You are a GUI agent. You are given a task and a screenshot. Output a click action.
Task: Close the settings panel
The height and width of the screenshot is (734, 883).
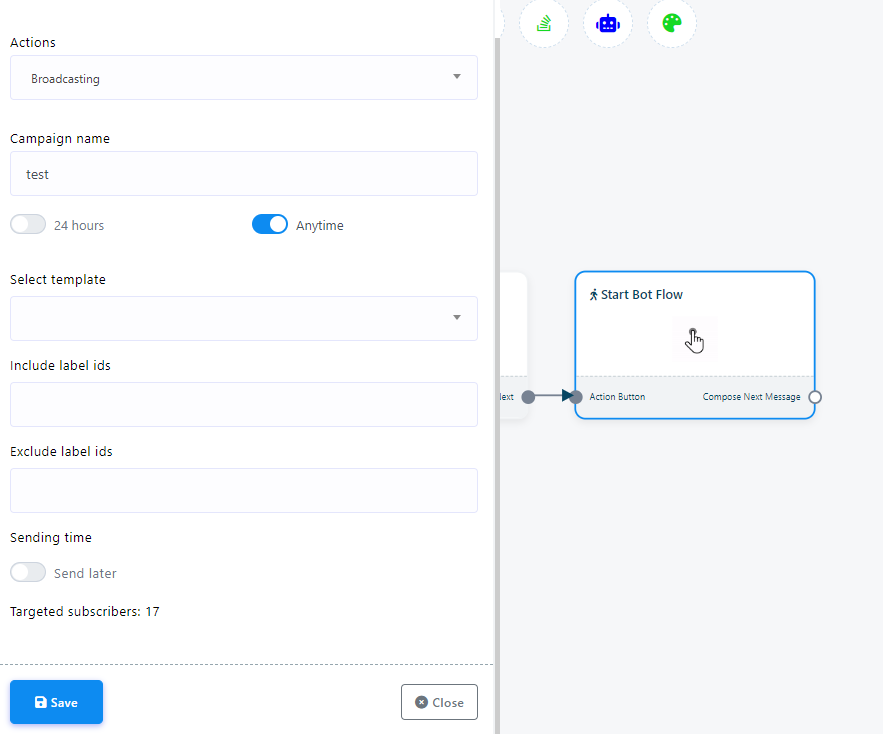[439, 702]
